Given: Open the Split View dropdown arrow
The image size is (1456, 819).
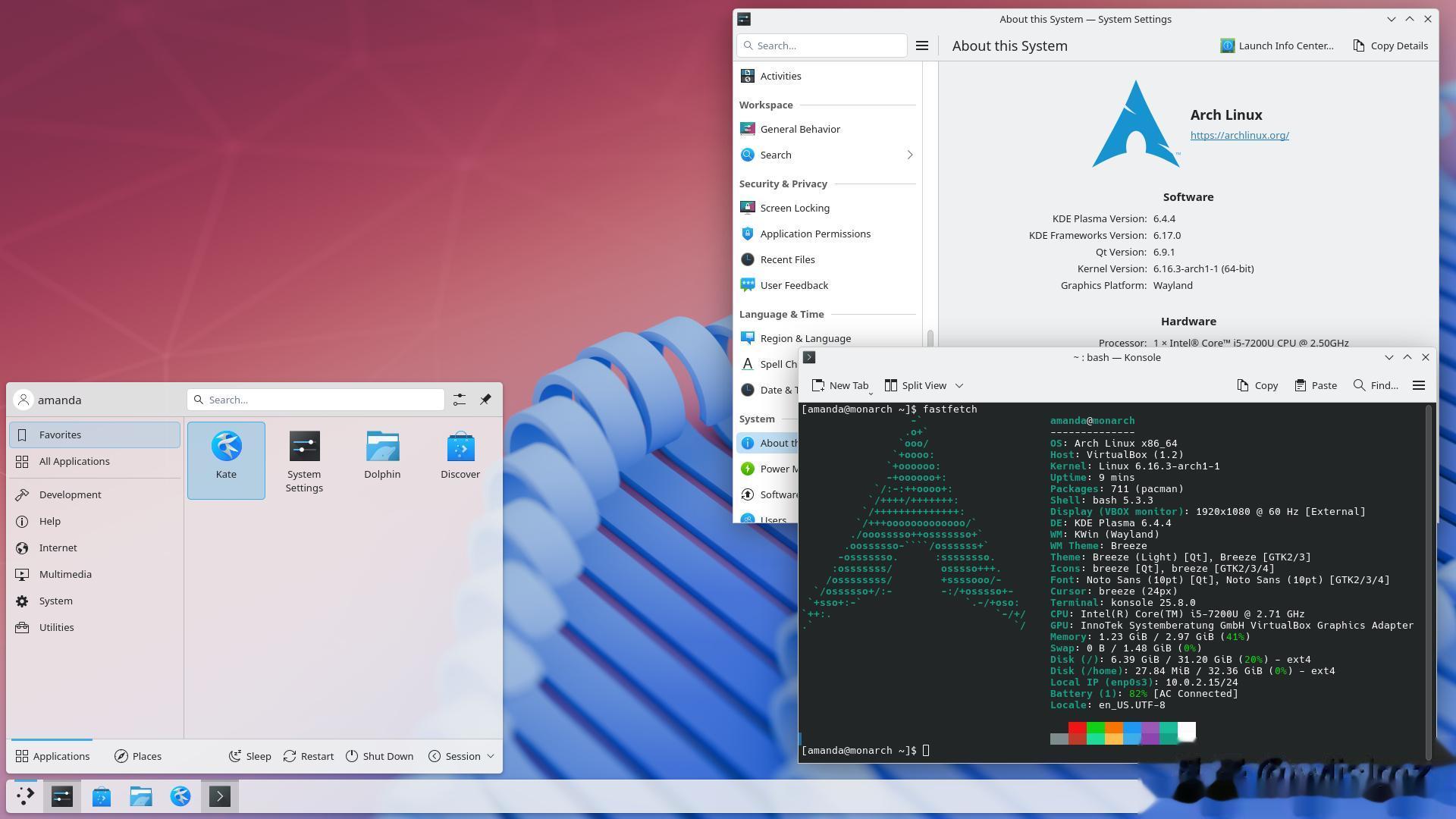Looking at the screenshot, I should [959, 385].
